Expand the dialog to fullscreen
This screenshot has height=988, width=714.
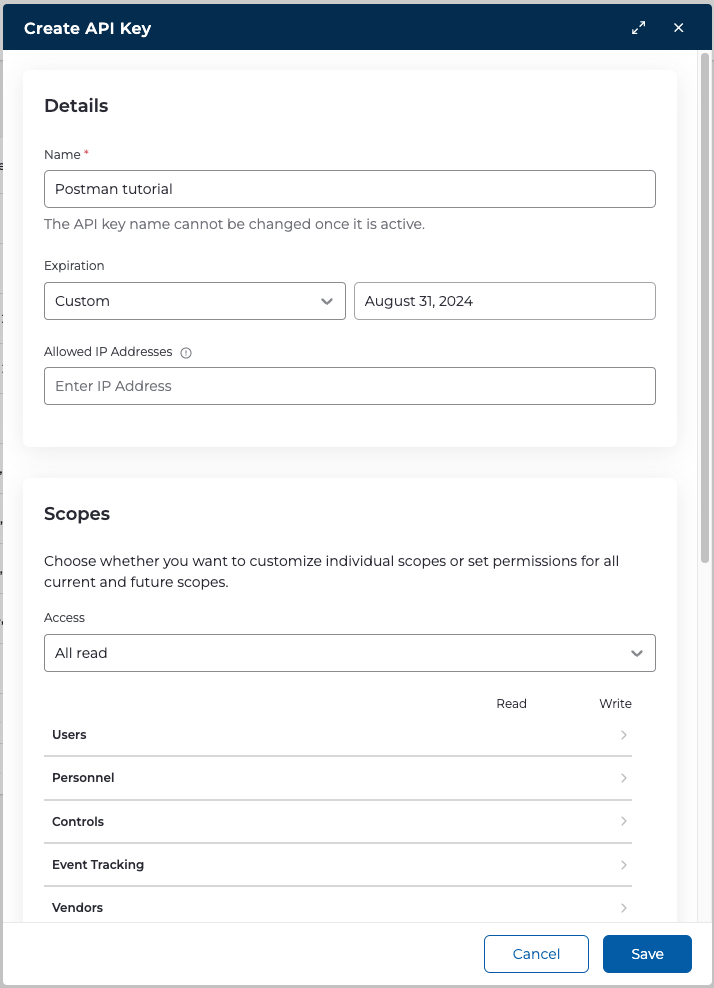[x=638, y=28]
